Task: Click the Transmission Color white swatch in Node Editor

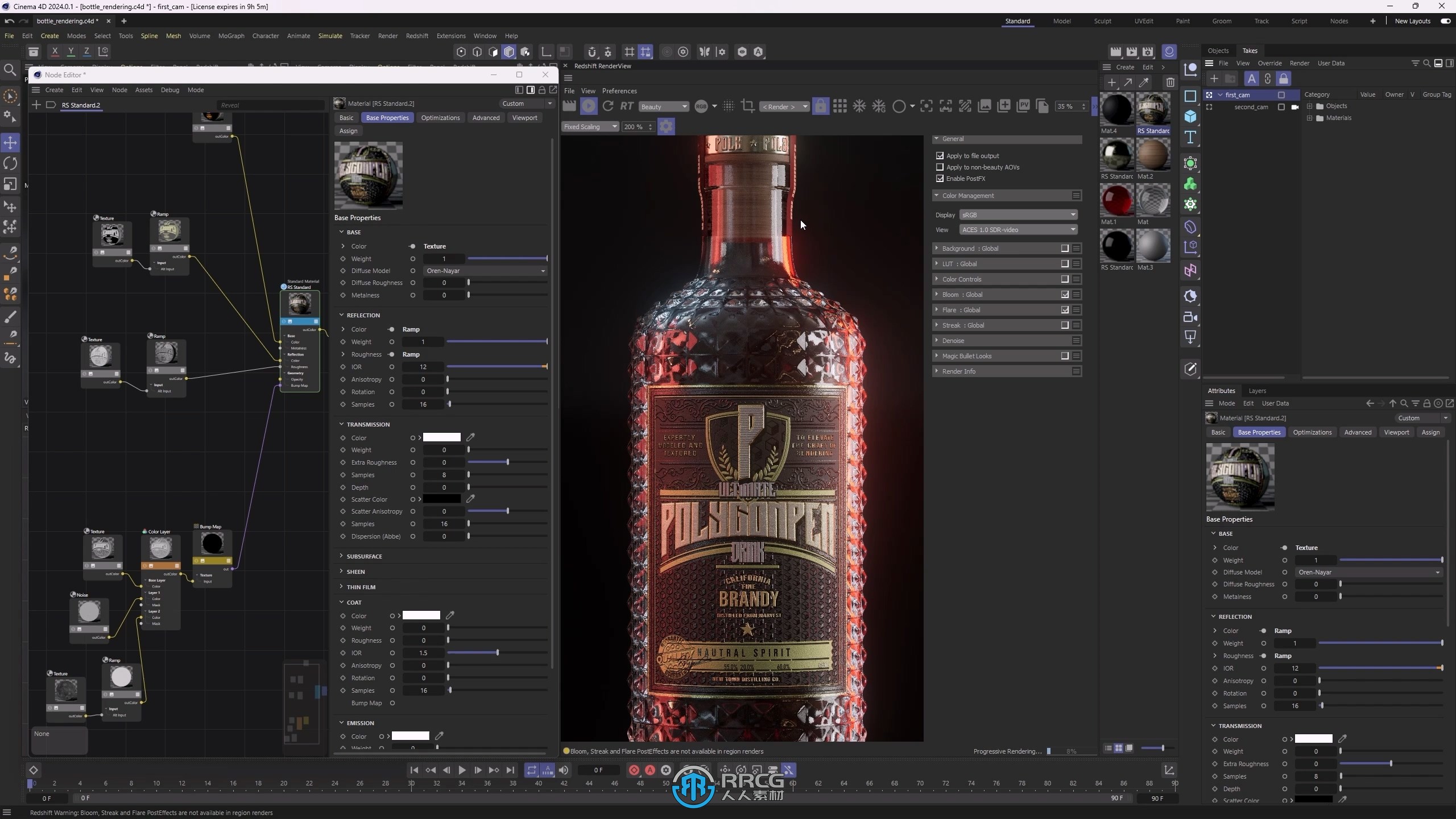Action: pos(441,437)
